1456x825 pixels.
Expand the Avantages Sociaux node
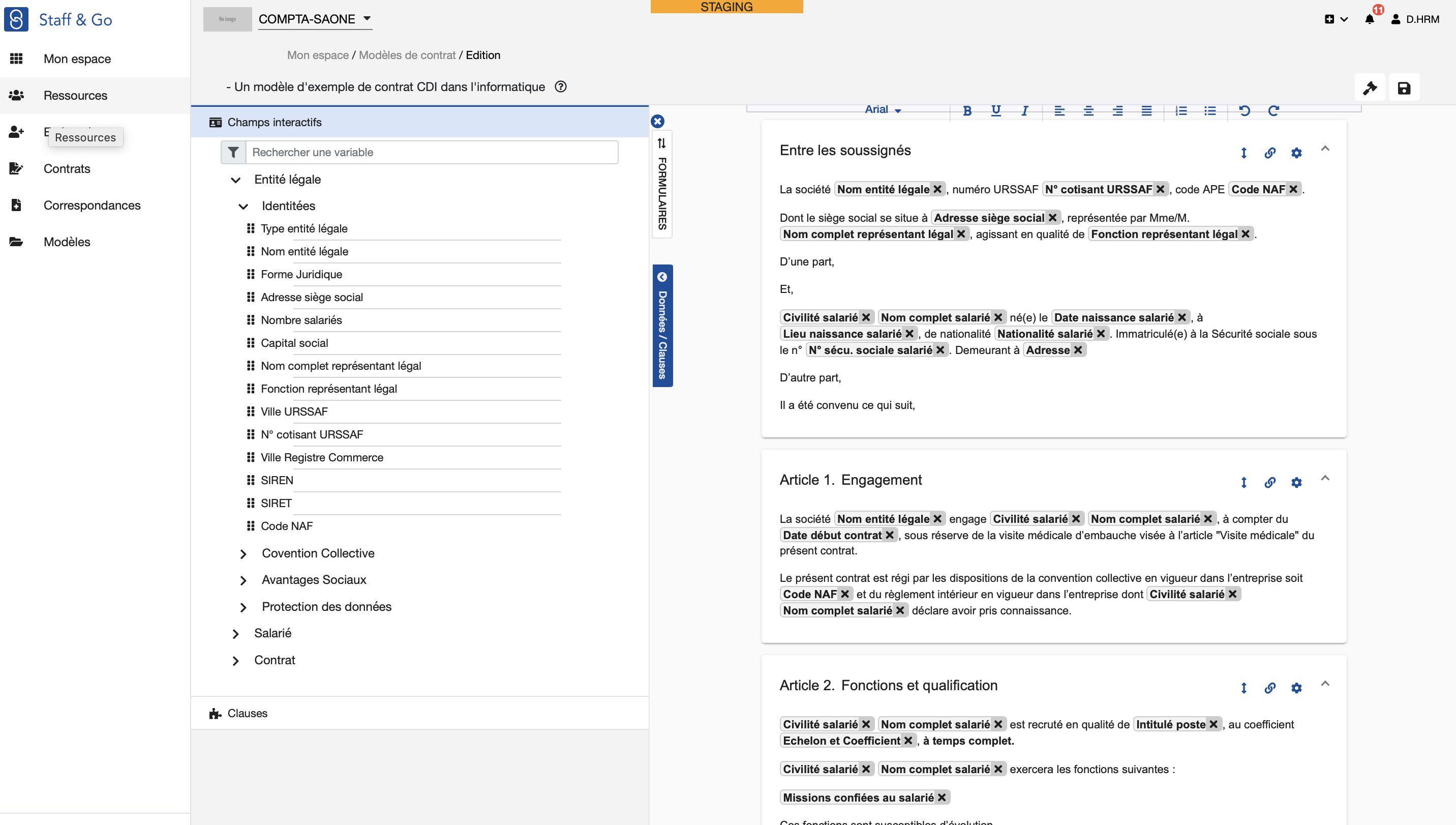(x=244, y=580)
